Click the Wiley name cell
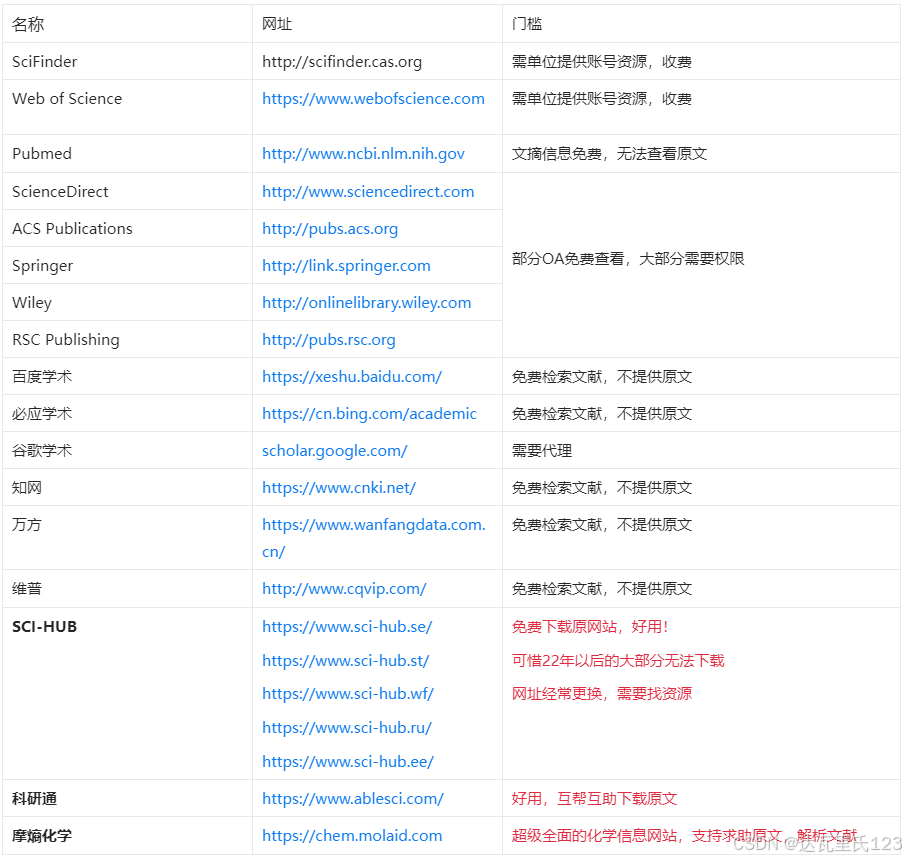 click(127, 302)
